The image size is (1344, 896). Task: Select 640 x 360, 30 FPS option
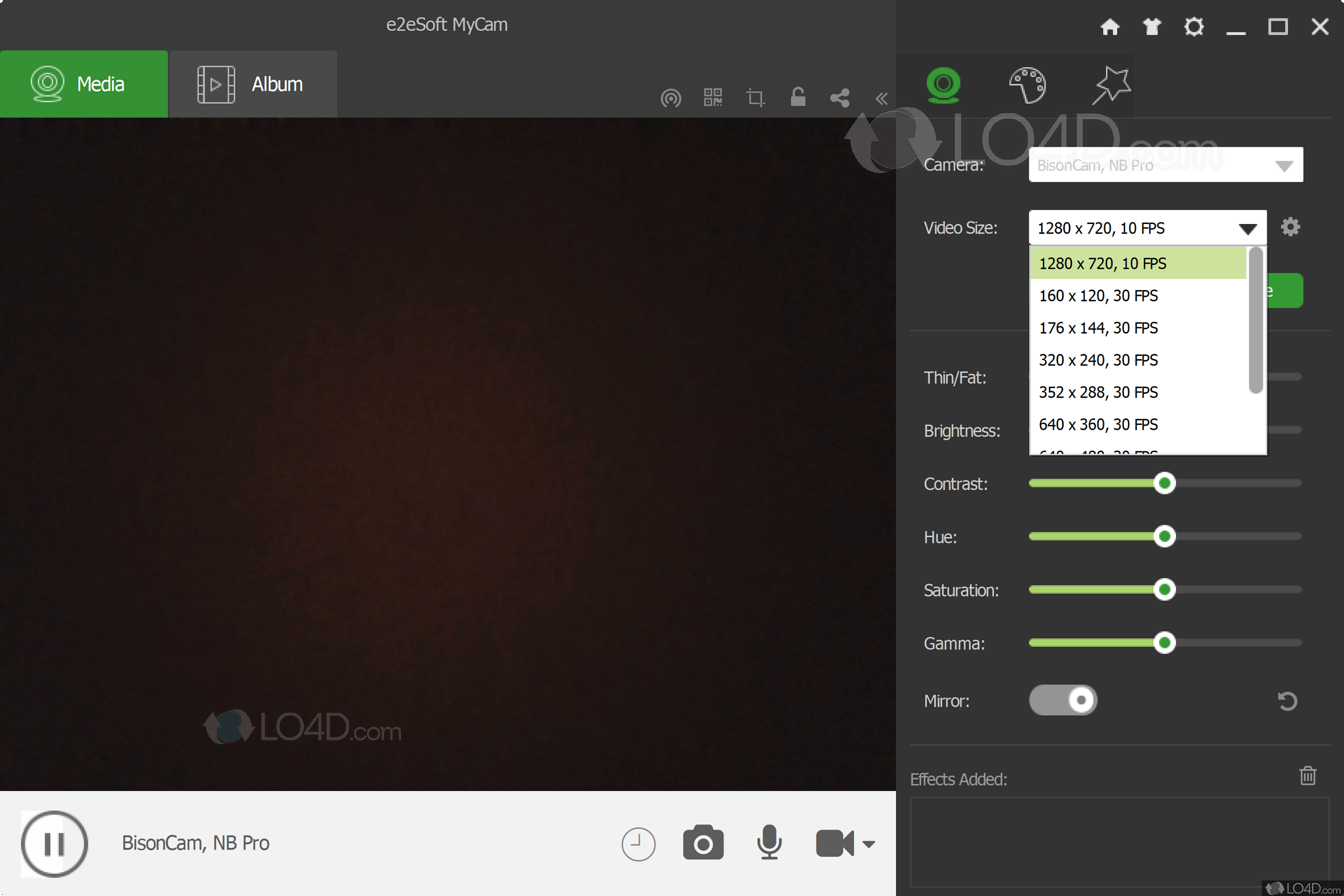(x=1098, y=424)
